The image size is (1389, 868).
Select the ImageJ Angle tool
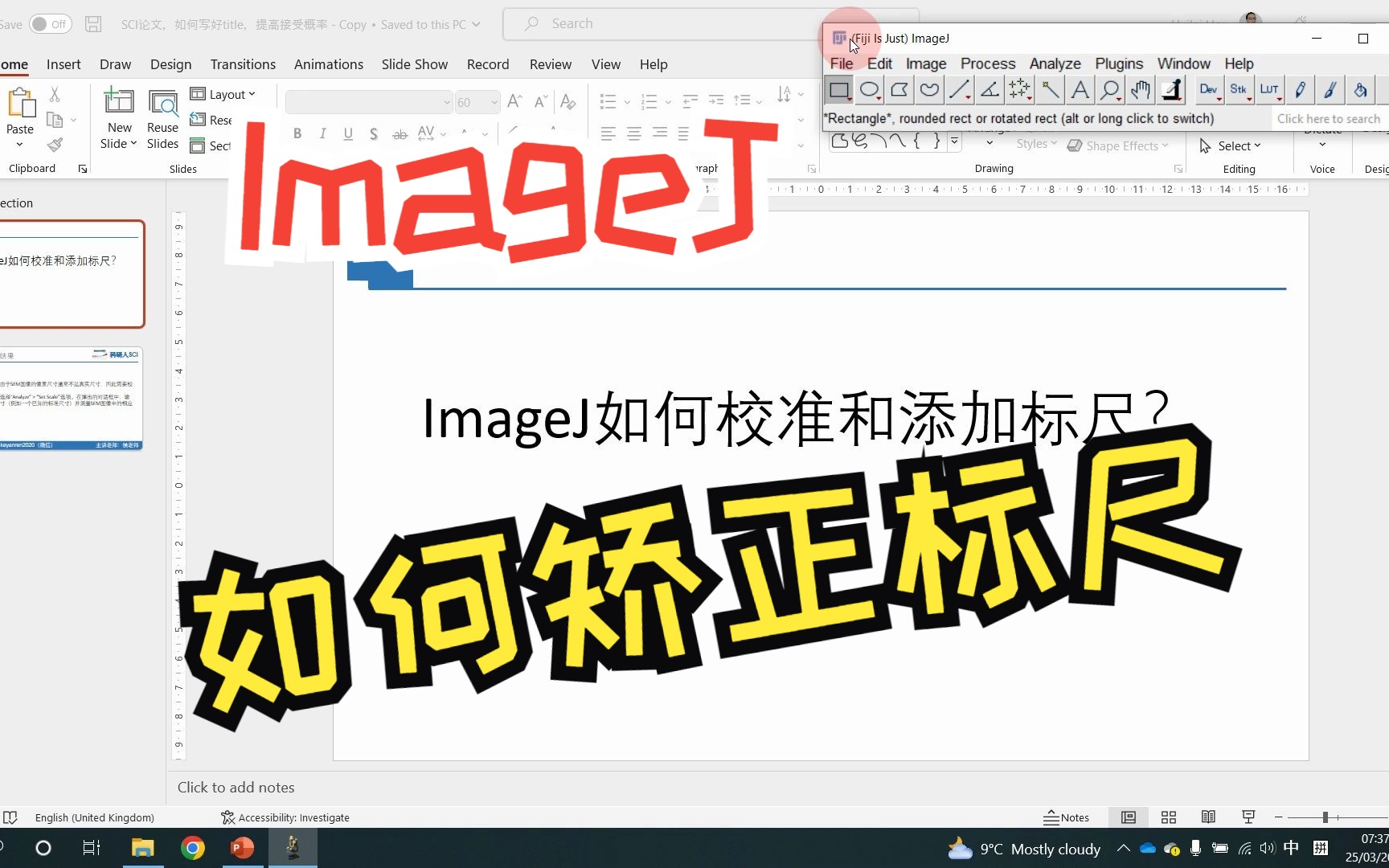point(990,90)
